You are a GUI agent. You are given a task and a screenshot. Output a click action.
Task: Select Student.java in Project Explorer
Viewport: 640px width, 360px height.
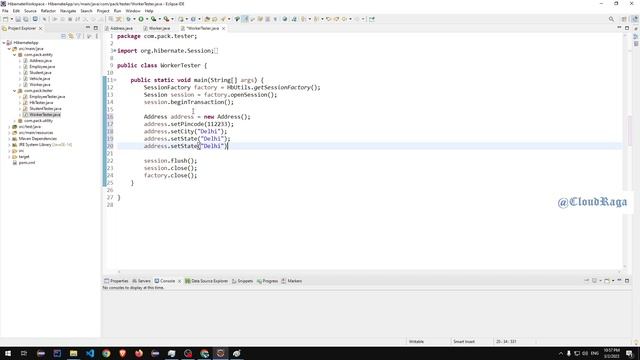(40, 73)
